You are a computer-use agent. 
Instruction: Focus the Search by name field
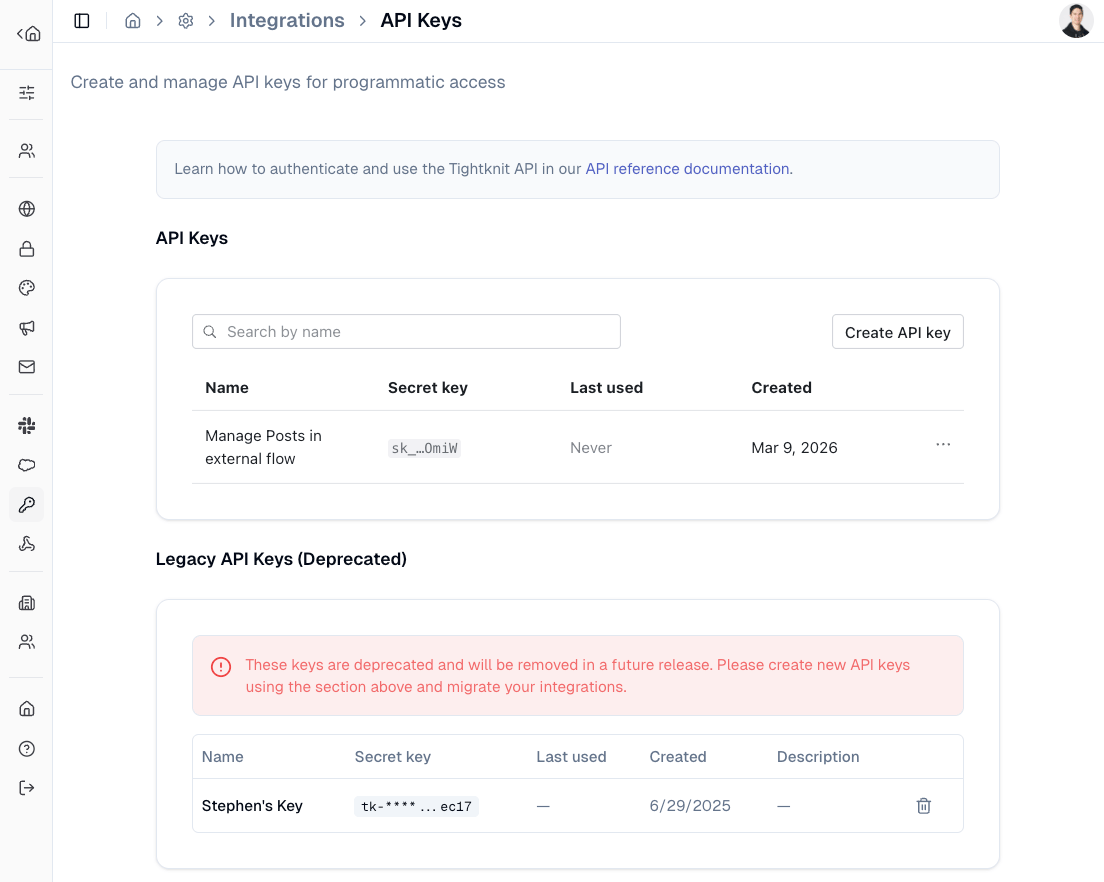(x=406, y=332)
